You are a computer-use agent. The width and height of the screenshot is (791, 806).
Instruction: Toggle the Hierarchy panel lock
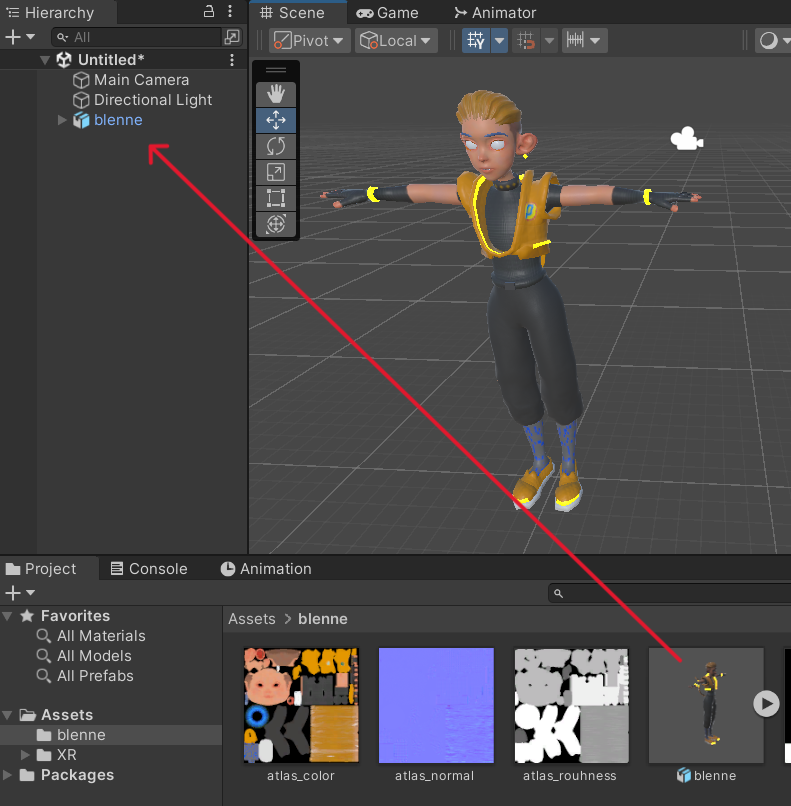click(x=209, y=12)
